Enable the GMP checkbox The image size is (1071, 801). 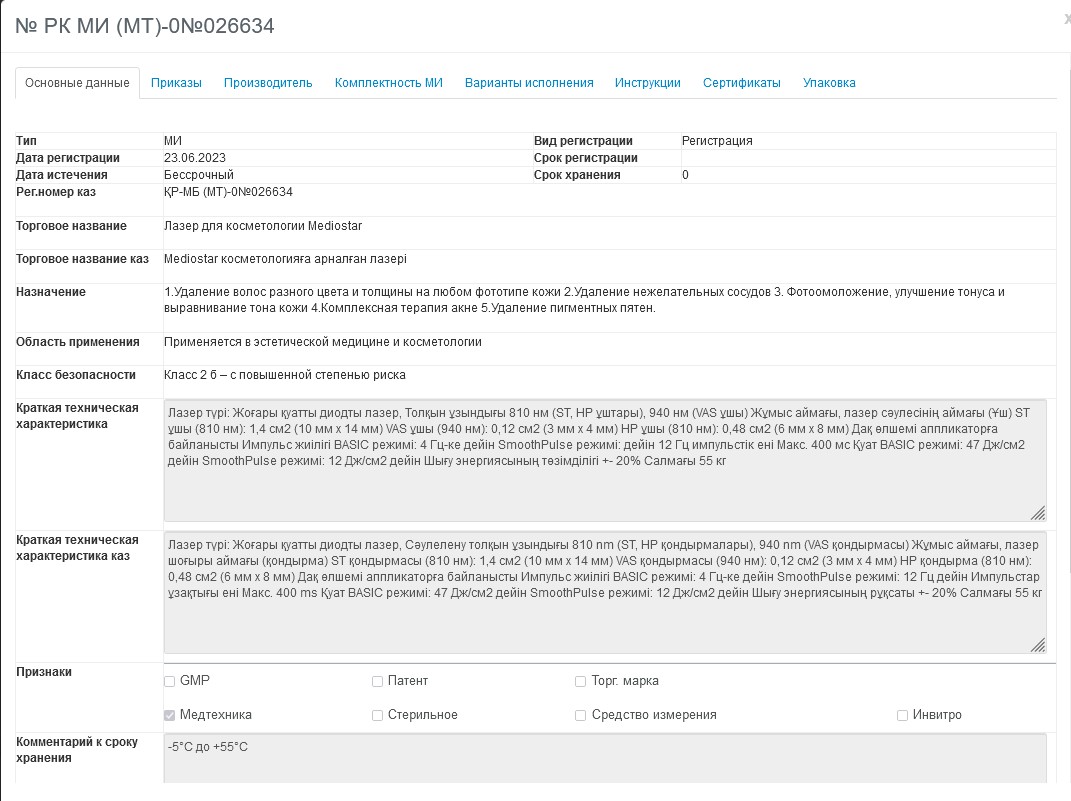click(x=170, y=682)
